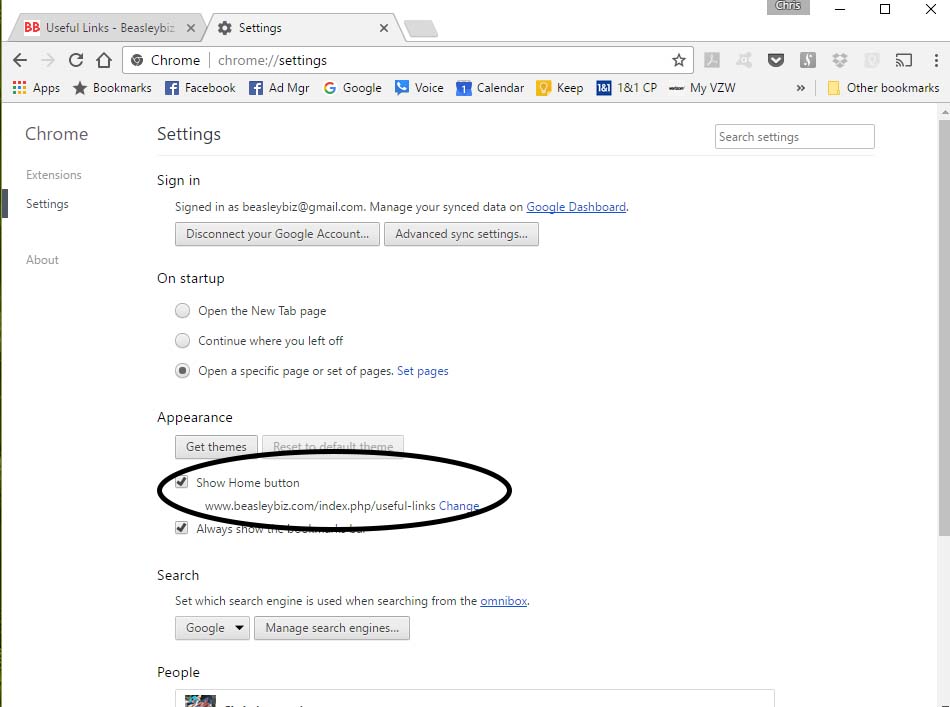Expand the bookmarks bar overflow chevron
The height and width of the screenshot is (707, 950).
tap(801, 88)
